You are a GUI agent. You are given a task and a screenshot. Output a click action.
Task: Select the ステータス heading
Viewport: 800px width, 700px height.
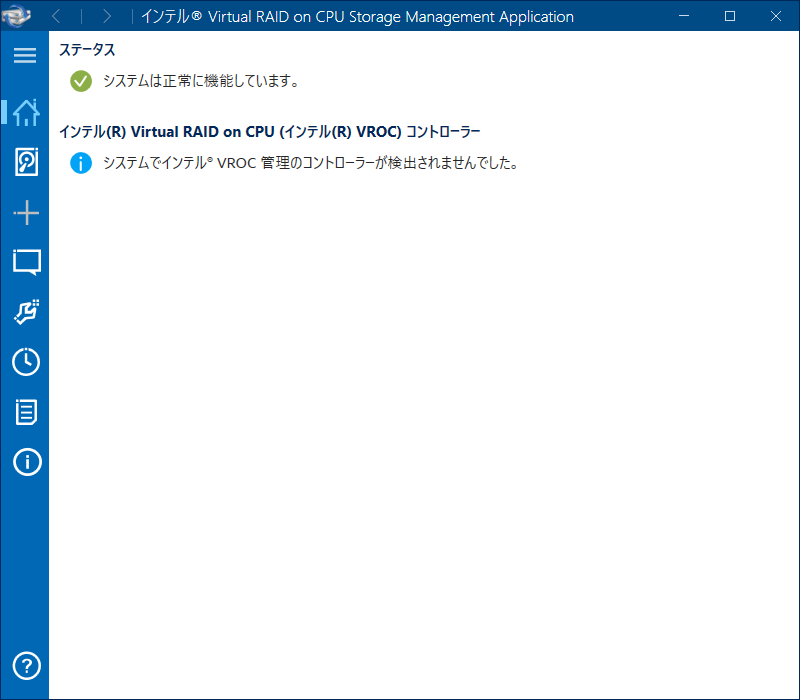point(87,50)
